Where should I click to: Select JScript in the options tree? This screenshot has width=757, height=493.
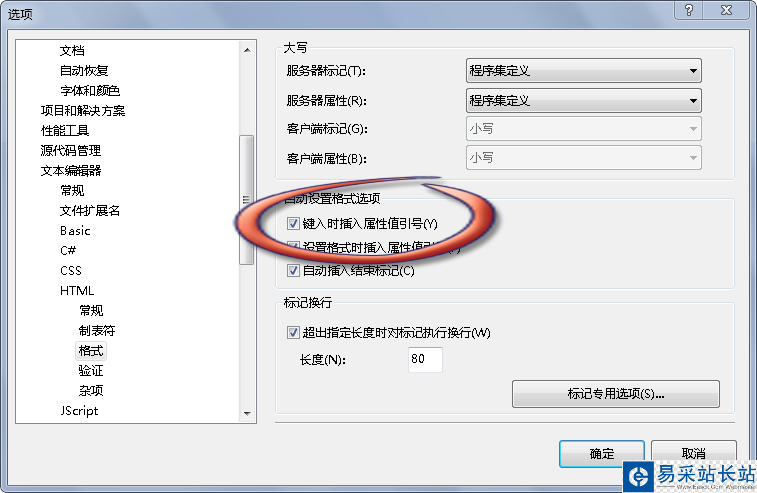[x=79, y=410]
